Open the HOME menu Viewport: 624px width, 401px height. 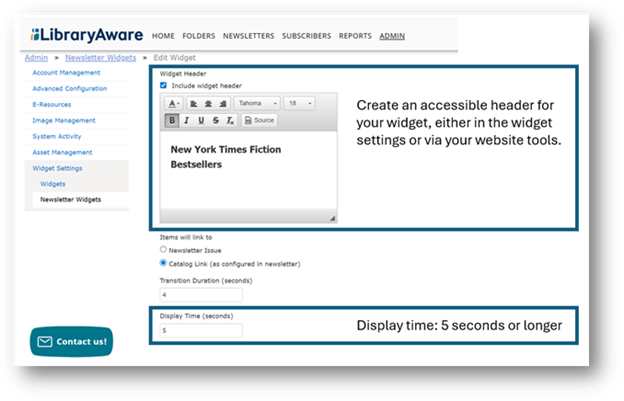point(163,36)
